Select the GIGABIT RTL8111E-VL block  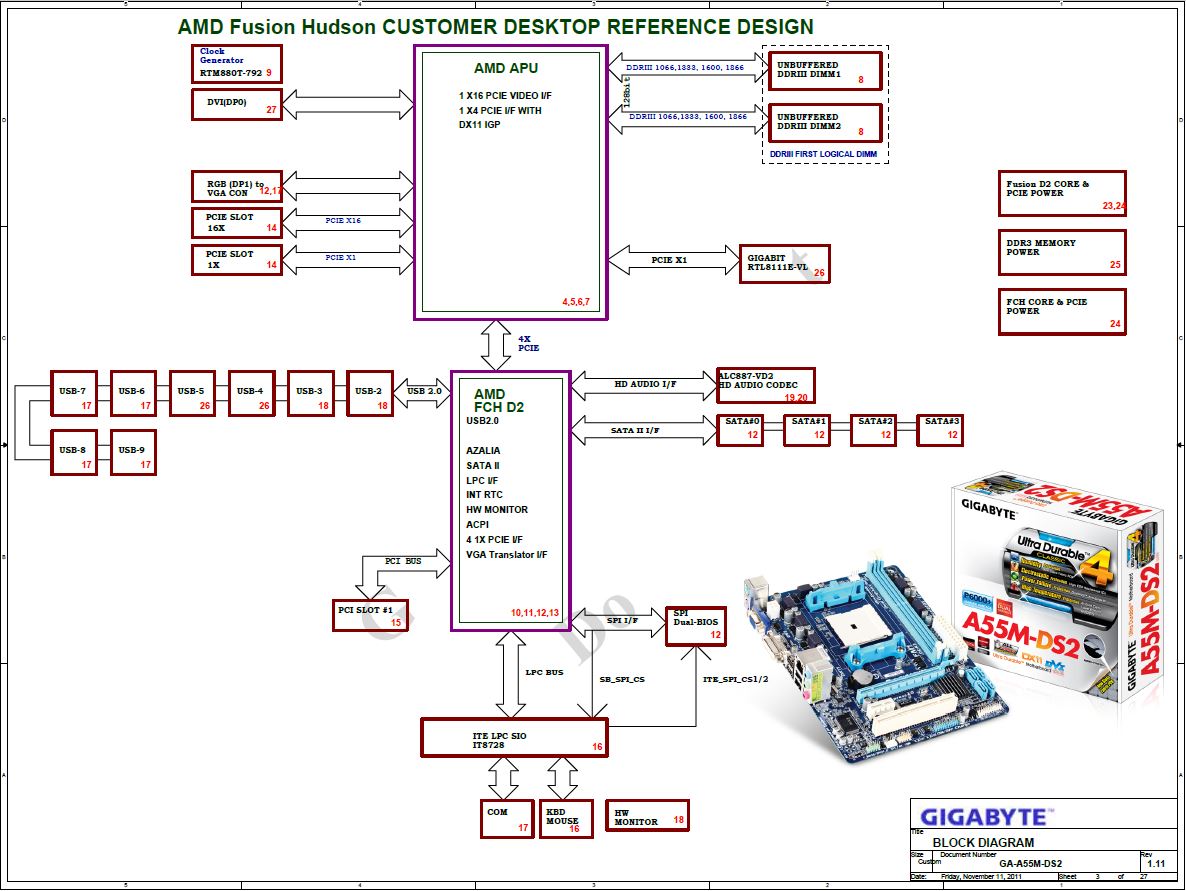pos(784,264)
